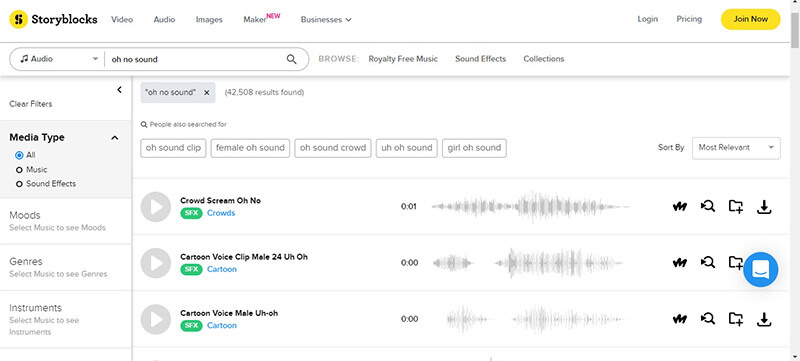Add Cartoon Voice Male Uh-oh to folder
This screenshot has height=361, width=800.
736,319
